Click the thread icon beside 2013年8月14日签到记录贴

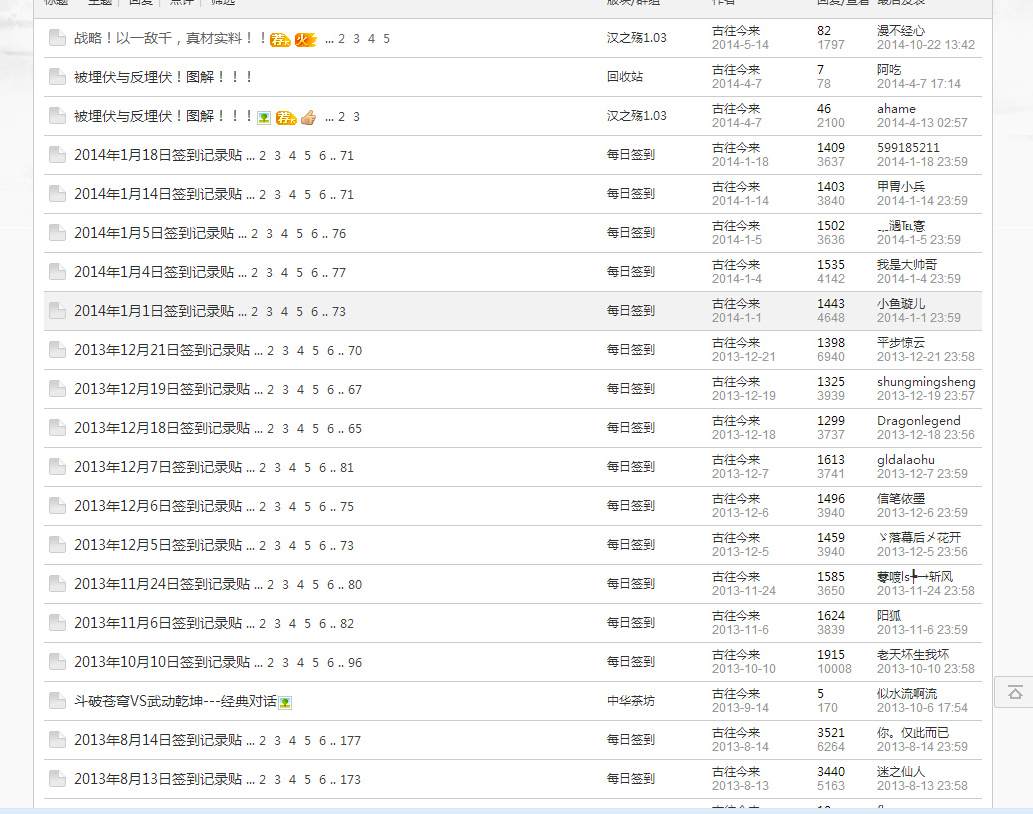[x=57, y=740]
